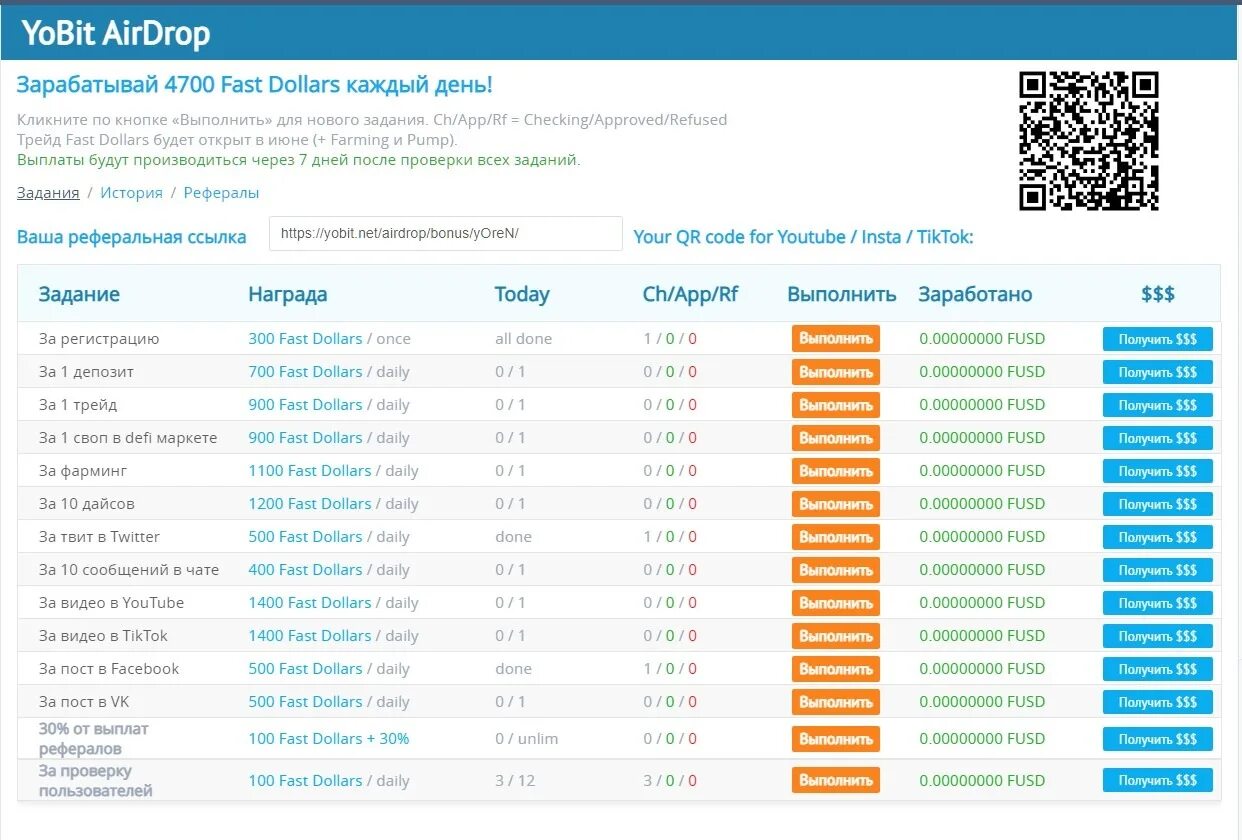The image size is (1242, 840).
Task: Click Получить $$$ for За твит в Twitter
Action: tap(1158, 537)
